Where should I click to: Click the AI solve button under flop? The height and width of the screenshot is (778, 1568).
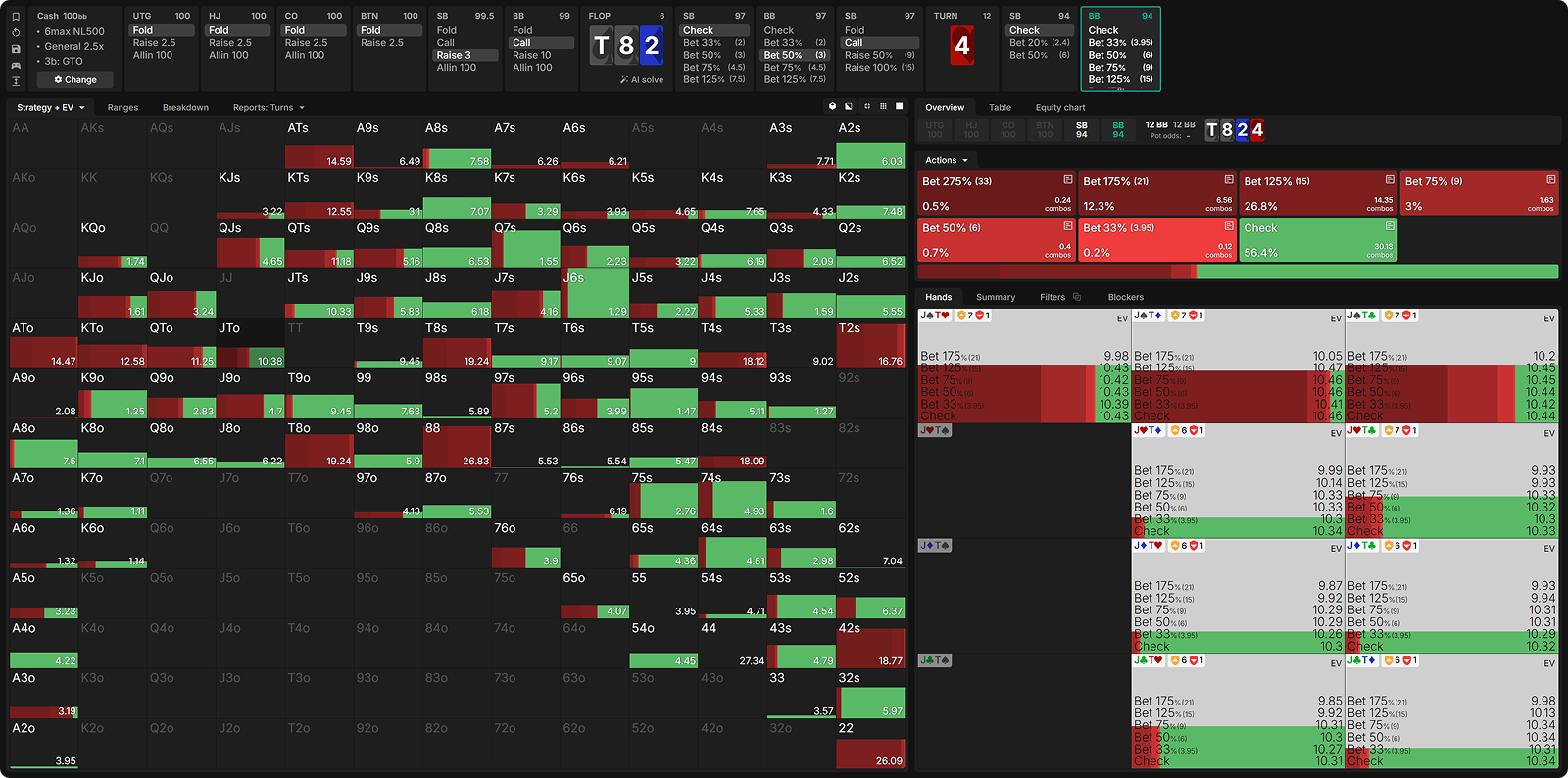point(642,80)
